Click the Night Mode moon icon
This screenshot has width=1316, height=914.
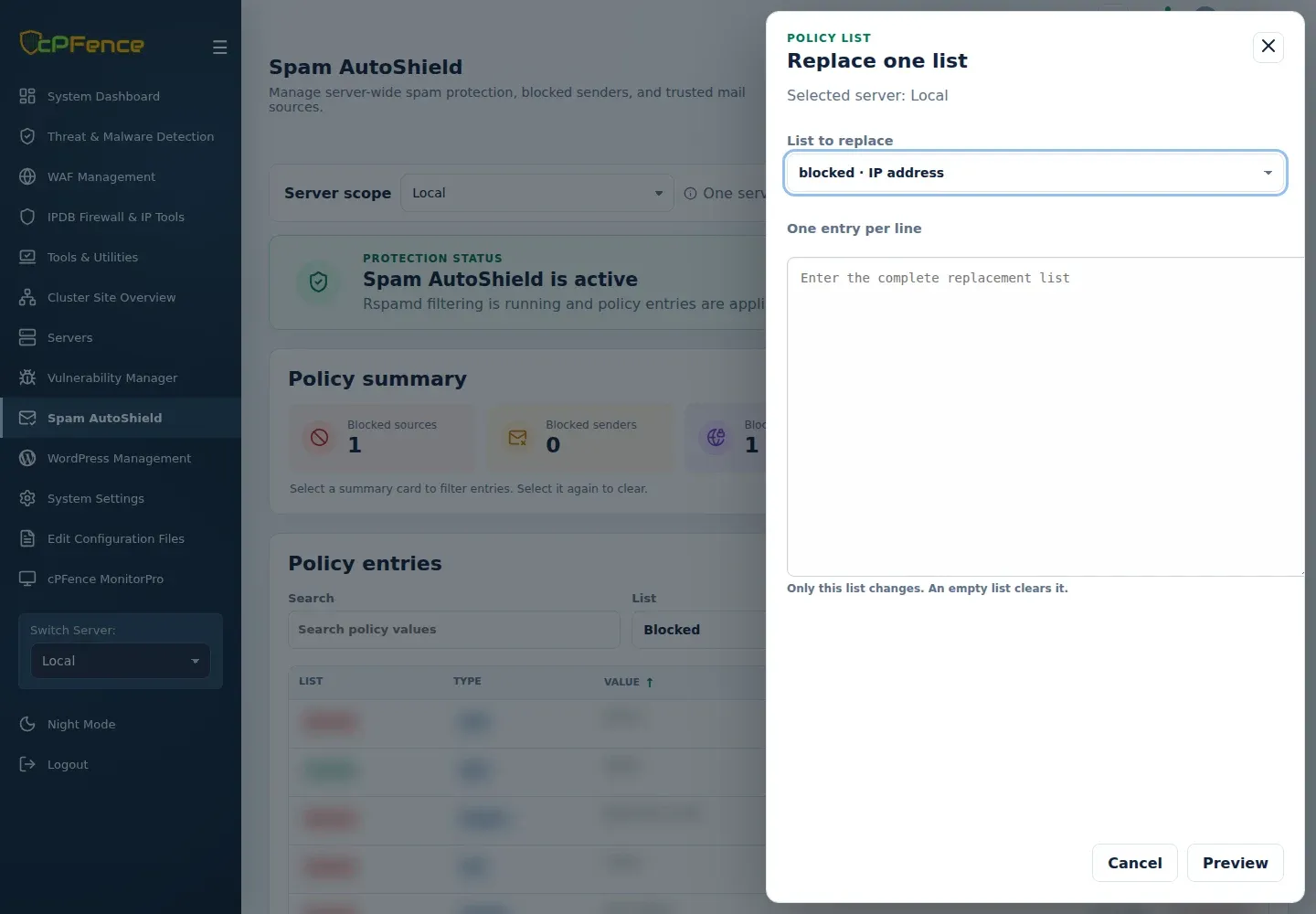[27, 724]
